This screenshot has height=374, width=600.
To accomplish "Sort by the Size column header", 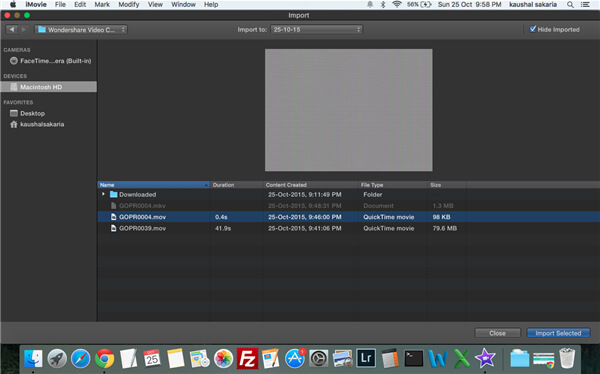I will point(447,185).
